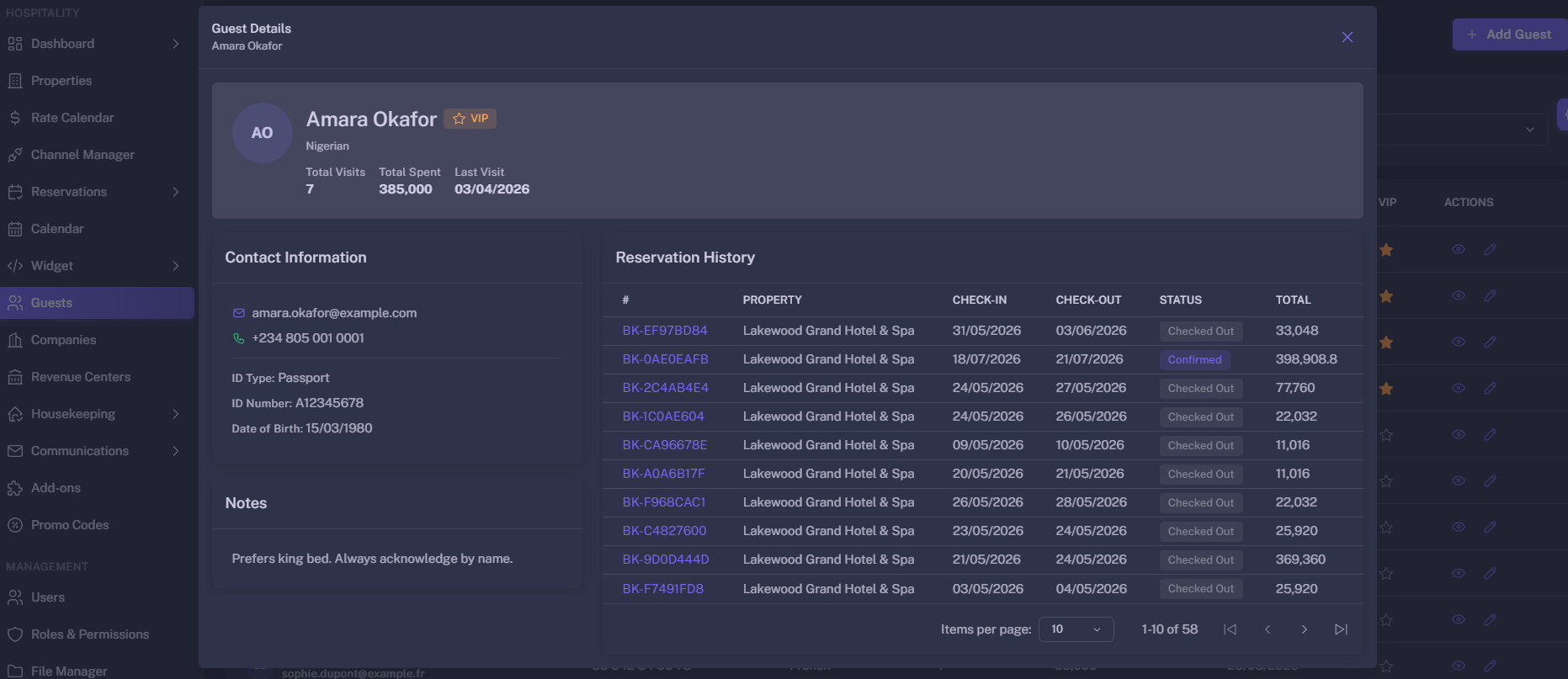Open the Items per page dropdown
The image size is (1568, 679).
point(1076,629)
